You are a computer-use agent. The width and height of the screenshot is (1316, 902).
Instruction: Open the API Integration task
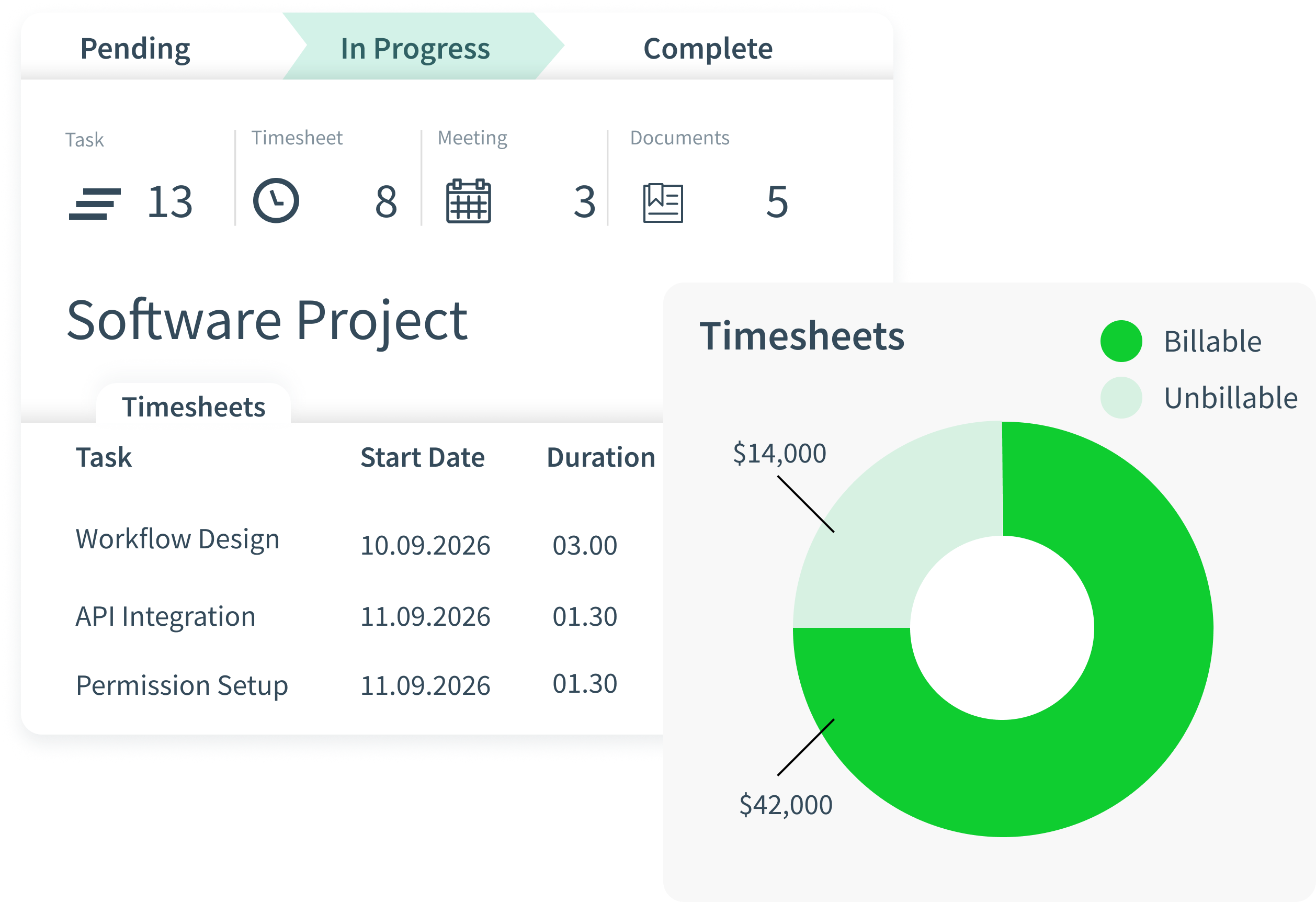click(x=165, y=616)
